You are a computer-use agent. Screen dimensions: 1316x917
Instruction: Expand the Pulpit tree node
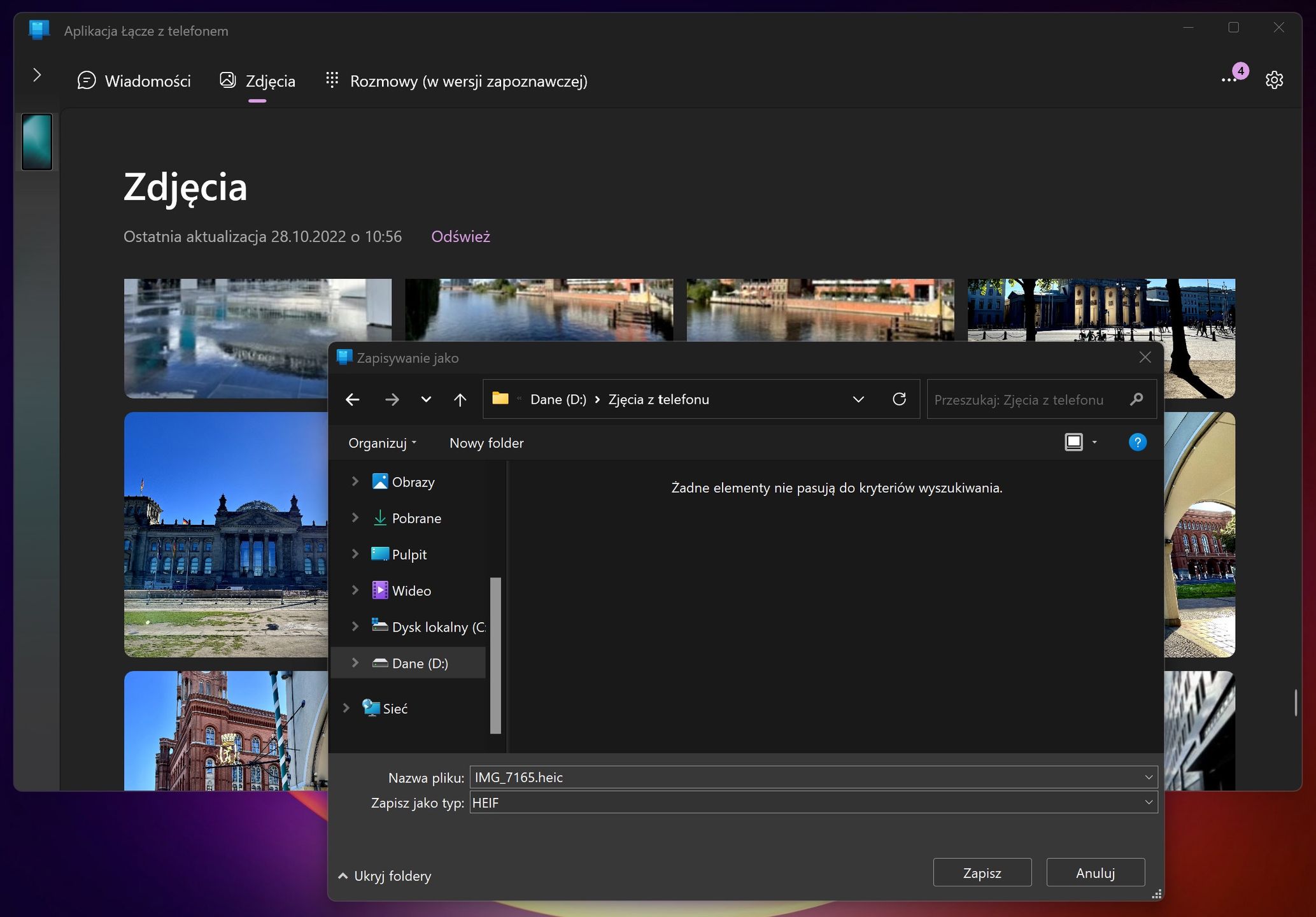355,554
